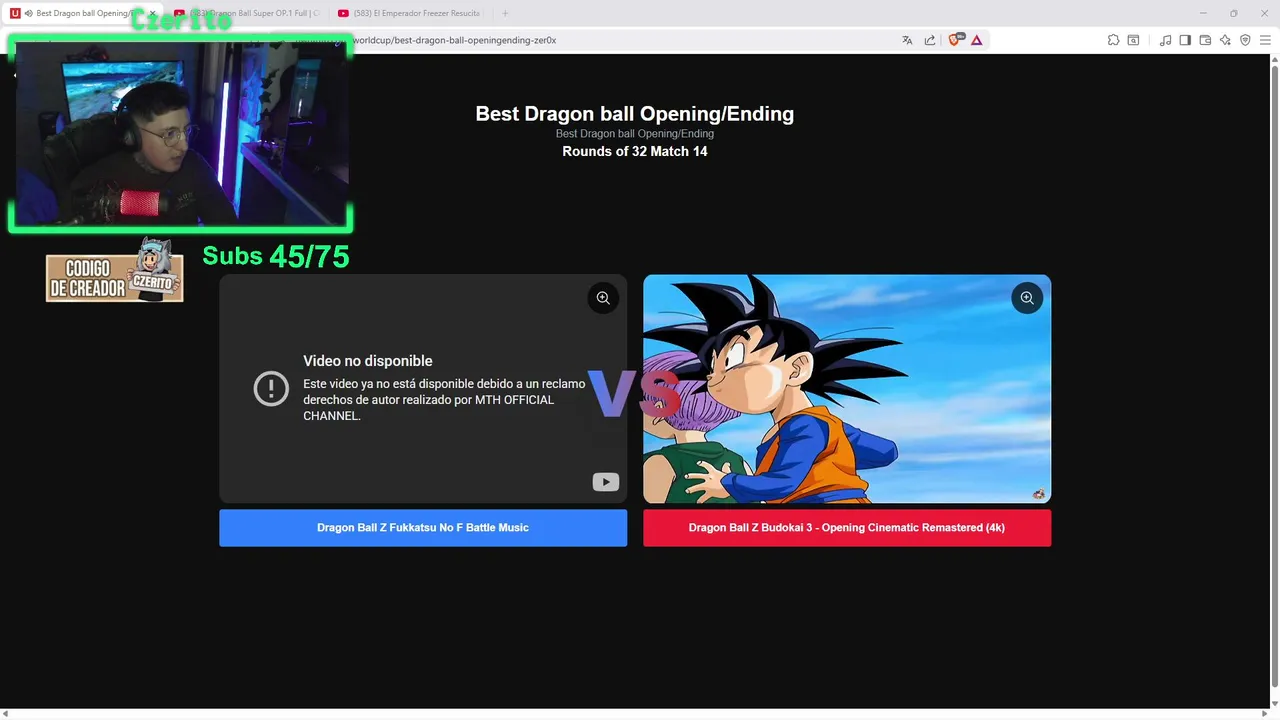
Task: Vote for Dragon Ball Z Fukkatsu No F
Action: click(423, 528)
